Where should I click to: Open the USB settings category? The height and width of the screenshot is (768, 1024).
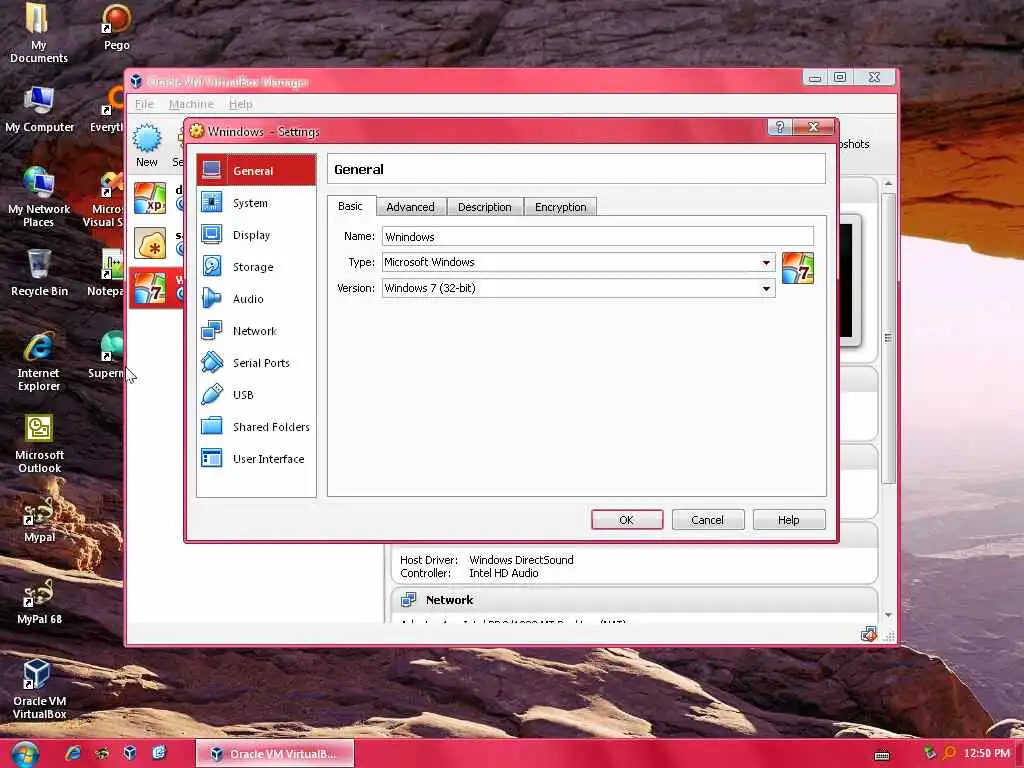pyautogui.click(x=256, y=394)
